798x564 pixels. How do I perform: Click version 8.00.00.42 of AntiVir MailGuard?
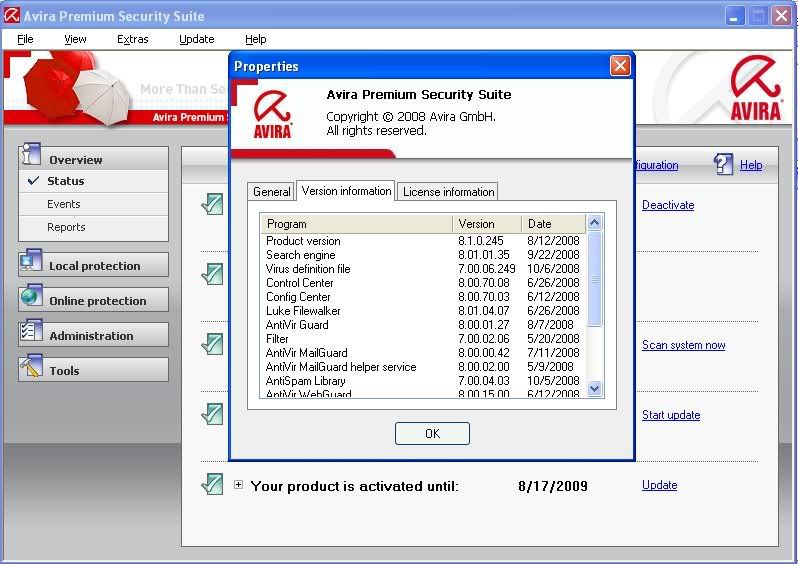click(x=483, y=353)
